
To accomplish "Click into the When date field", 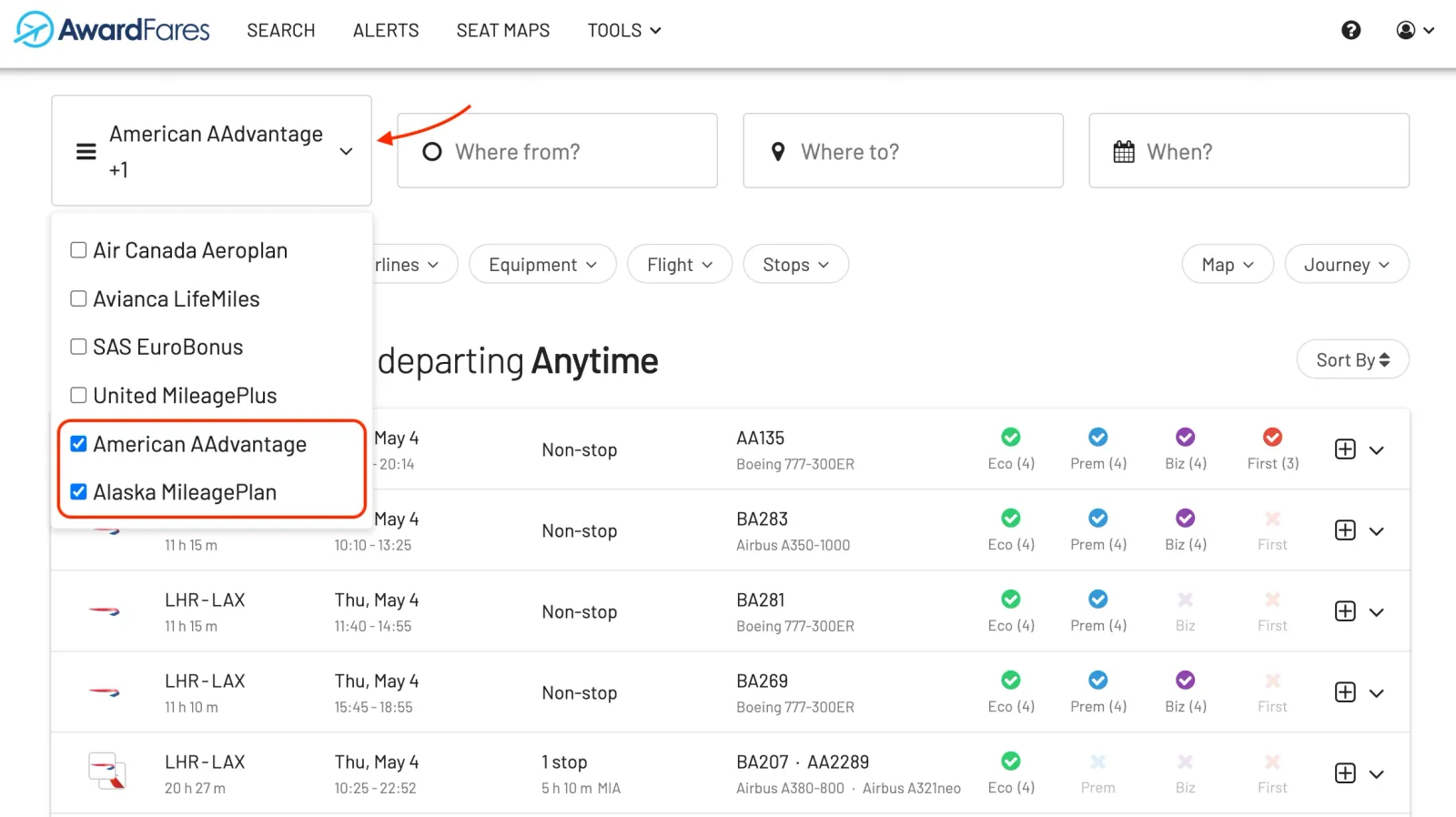I will (x=1249, y=151).
